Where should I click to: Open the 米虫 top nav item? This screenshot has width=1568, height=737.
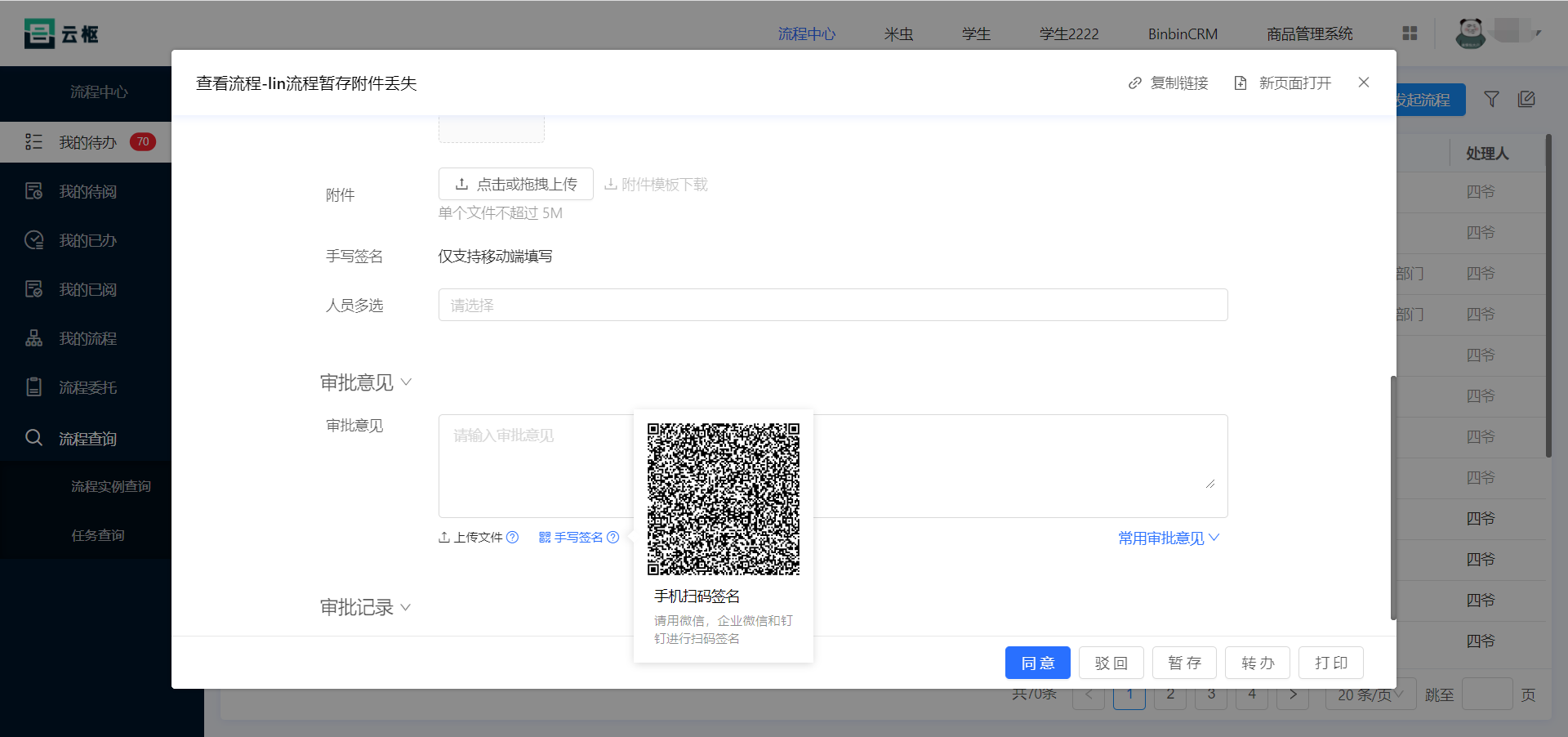point(899,33)
